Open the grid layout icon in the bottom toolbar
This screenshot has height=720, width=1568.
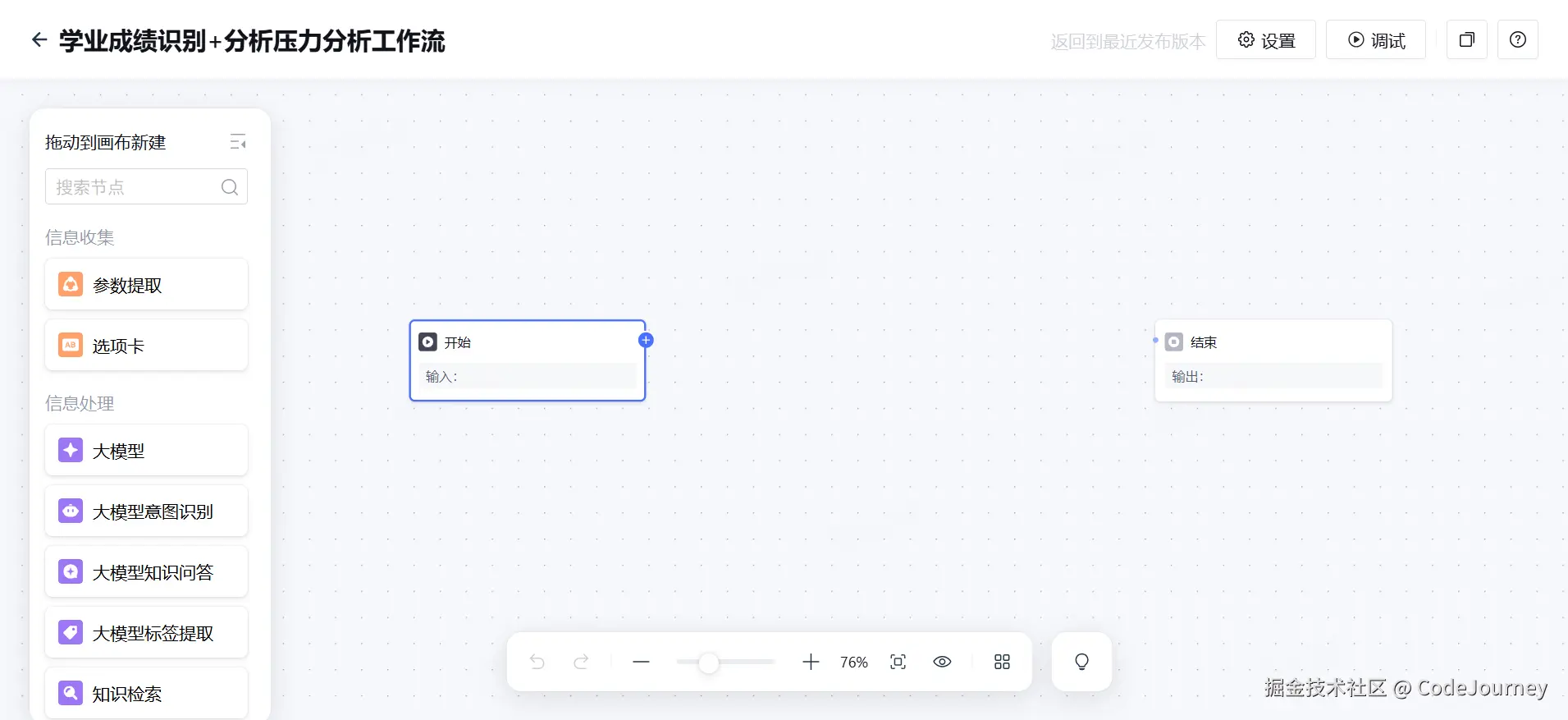(1002, 662)
